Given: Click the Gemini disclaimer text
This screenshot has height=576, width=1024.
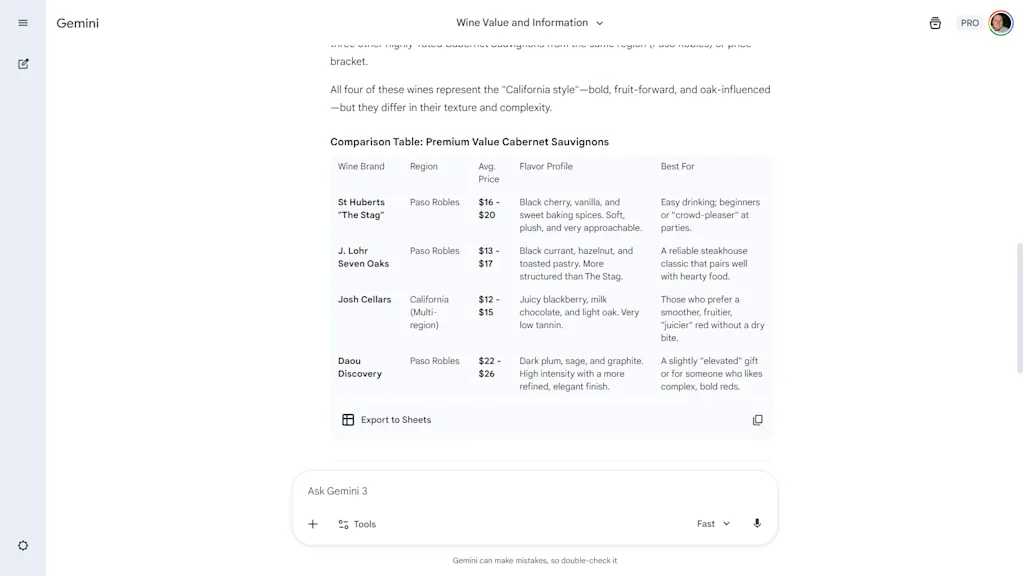Looking at the screenshot, I should coord(536,560).
